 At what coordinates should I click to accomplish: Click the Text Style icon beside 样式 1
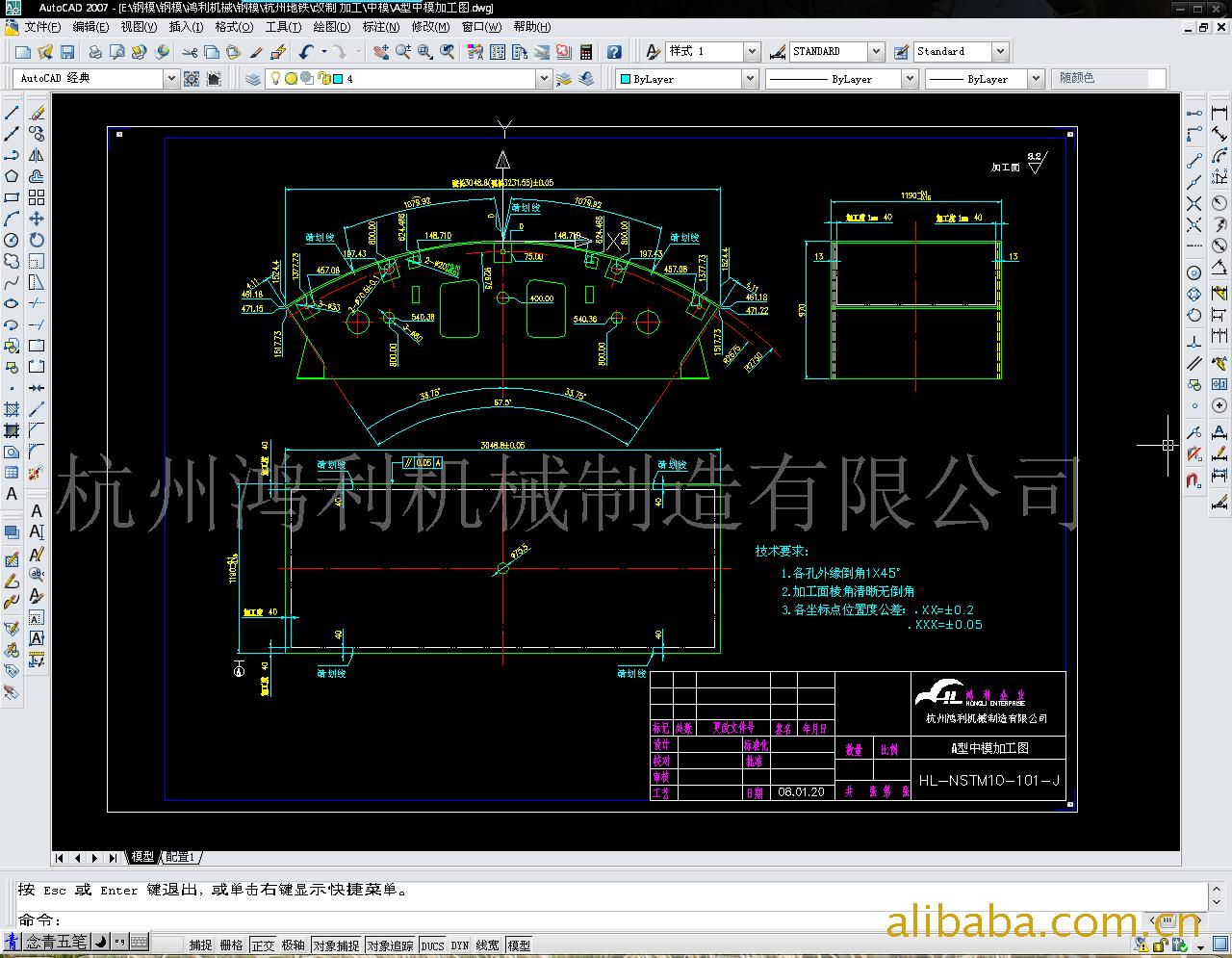coord(654,52)
